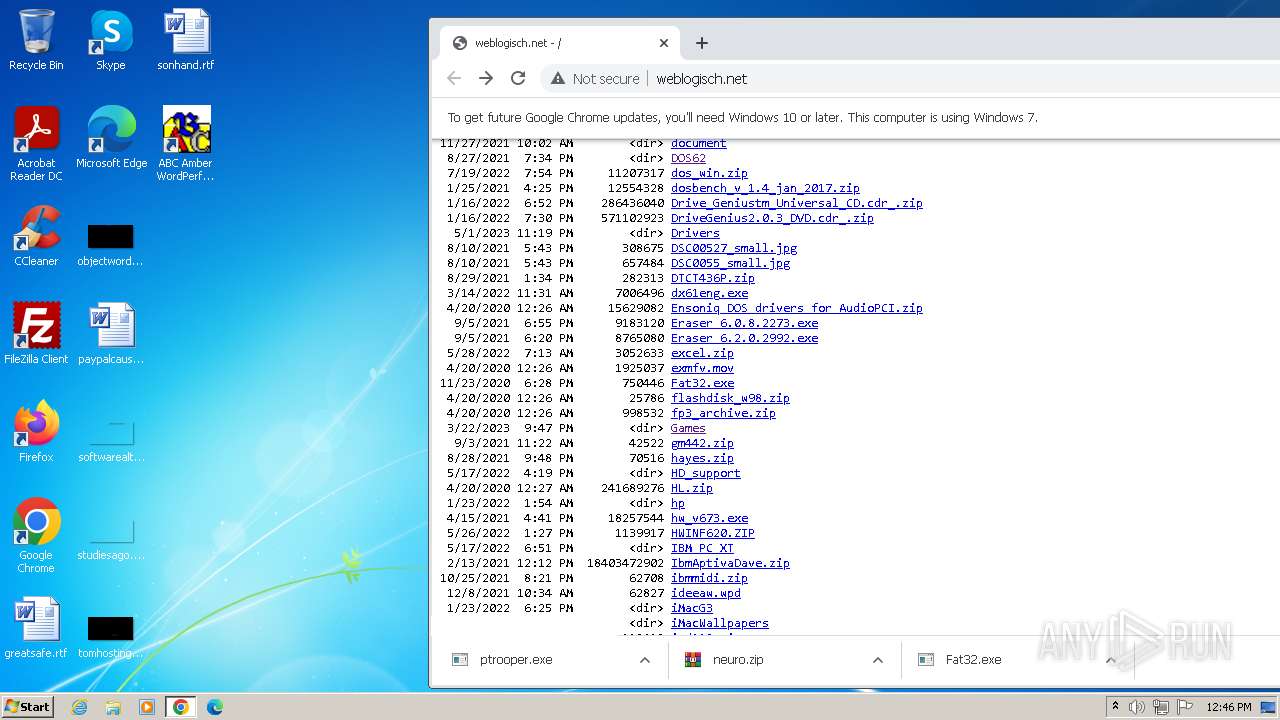Launch CCleaner from the desktop
The height and width of the screenshot is (720, 1280).
point(36,236)
